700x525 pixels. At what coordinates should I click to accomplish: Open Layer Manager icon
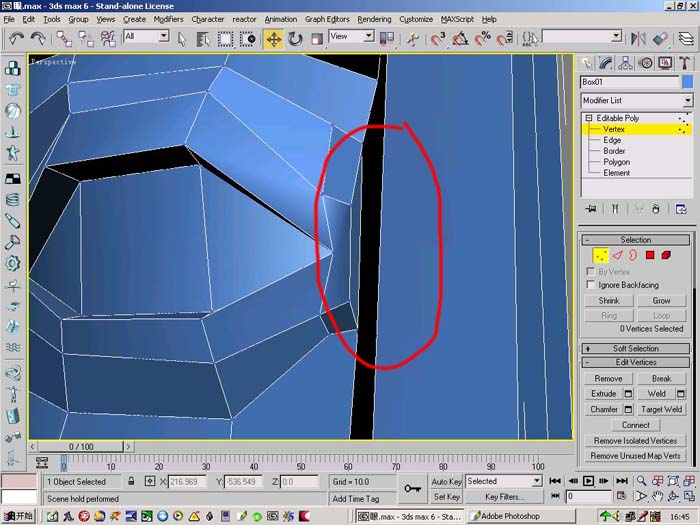point(686,39)
